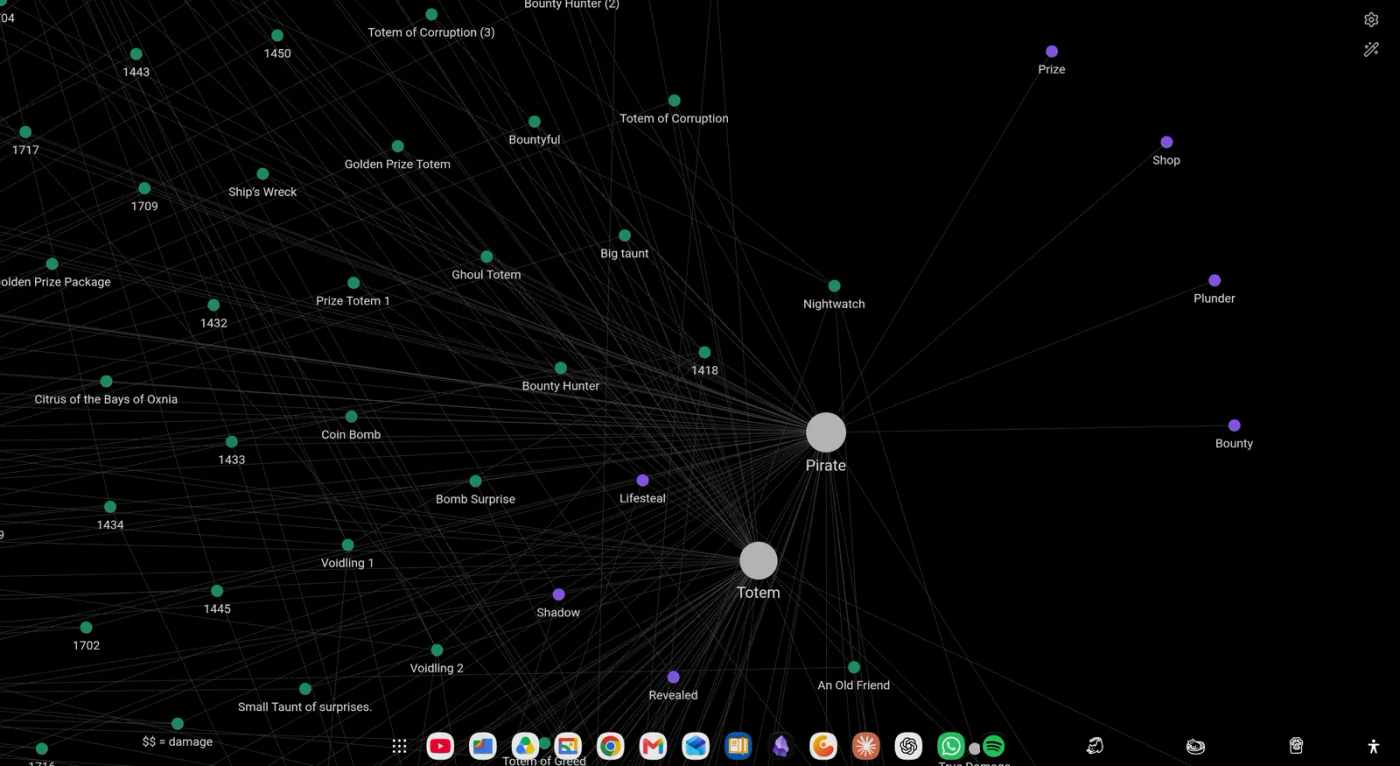Click the purple Plunder tag node
This screenshot has height=766, width=1400.
(x=1214, y=280)
